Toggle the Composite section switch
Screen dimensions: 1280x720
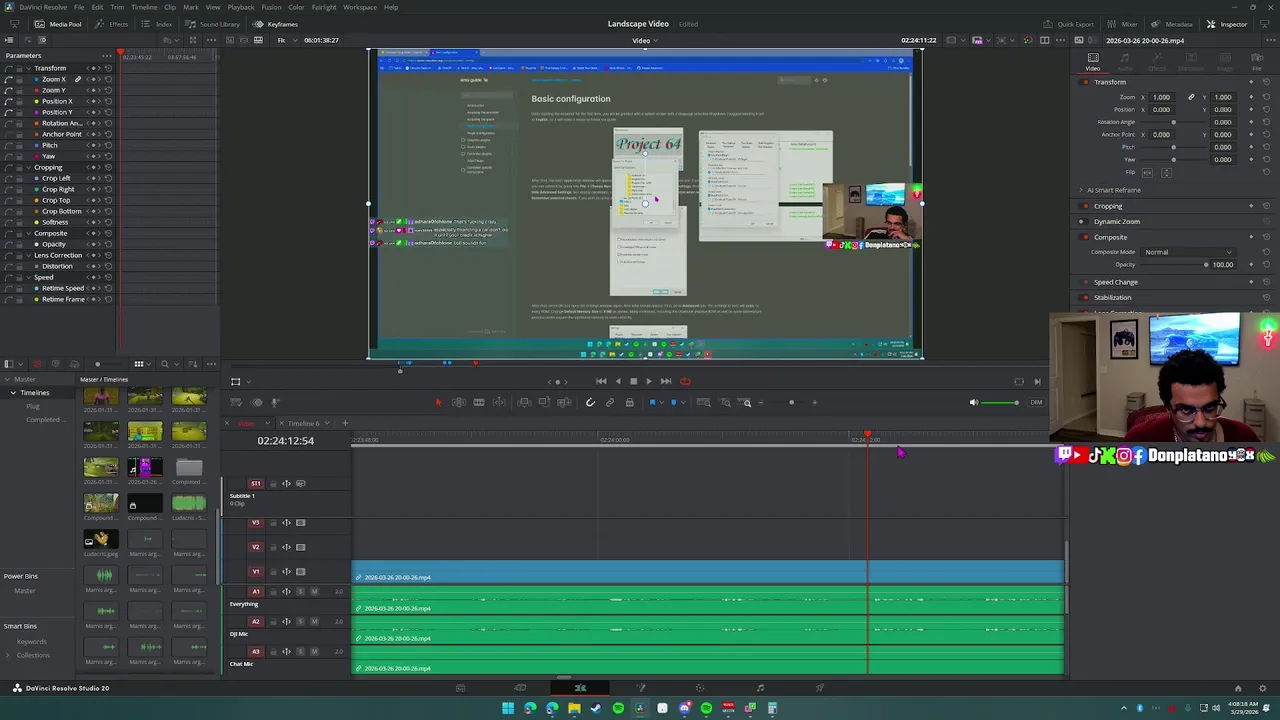tap(1085, 237)
